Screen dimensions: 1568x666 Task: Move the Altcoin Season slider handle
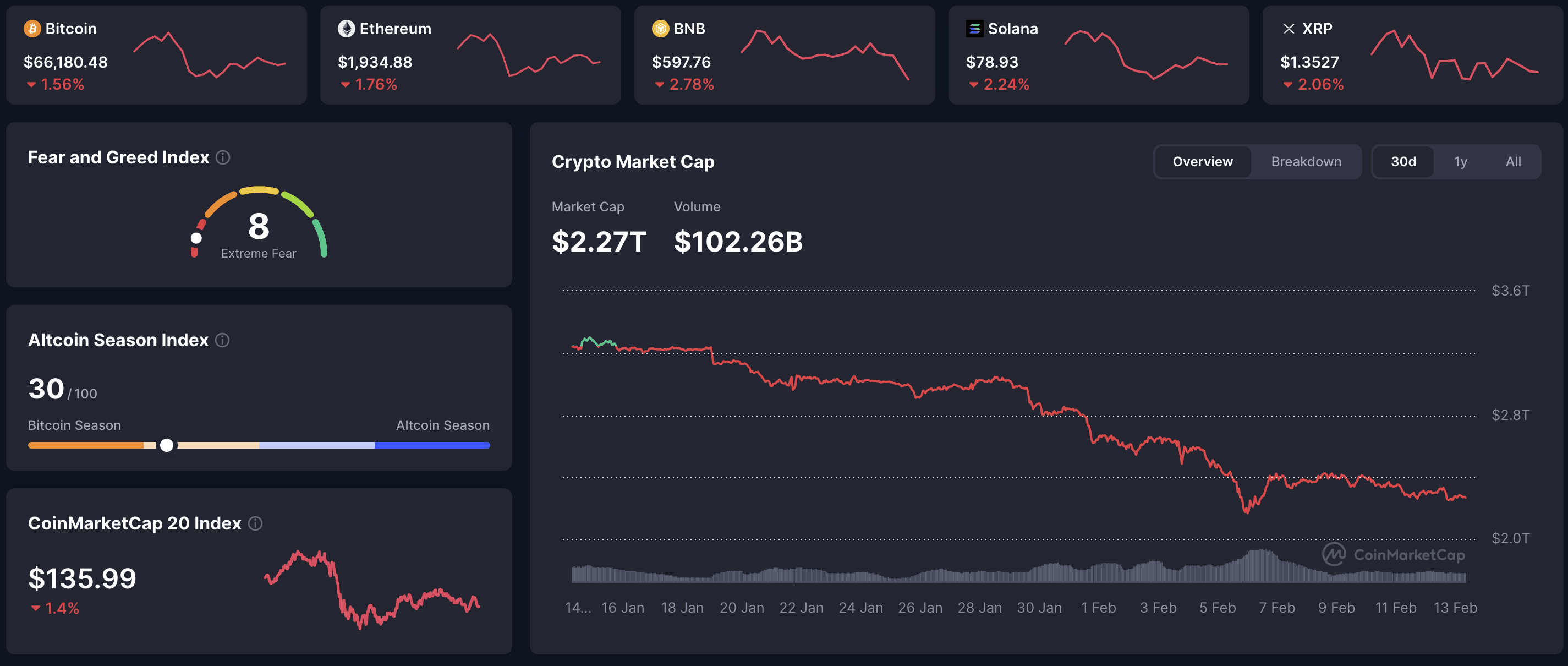click(x=166, y=445)
